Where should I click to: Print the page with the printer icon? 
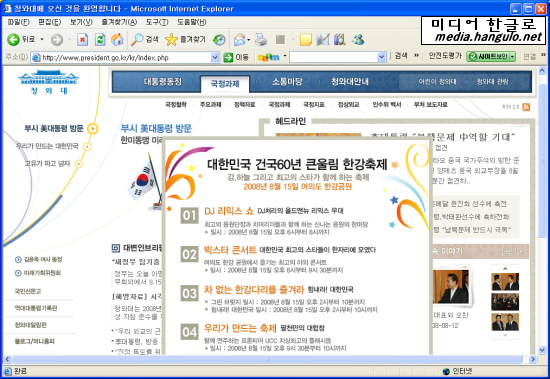261,40
